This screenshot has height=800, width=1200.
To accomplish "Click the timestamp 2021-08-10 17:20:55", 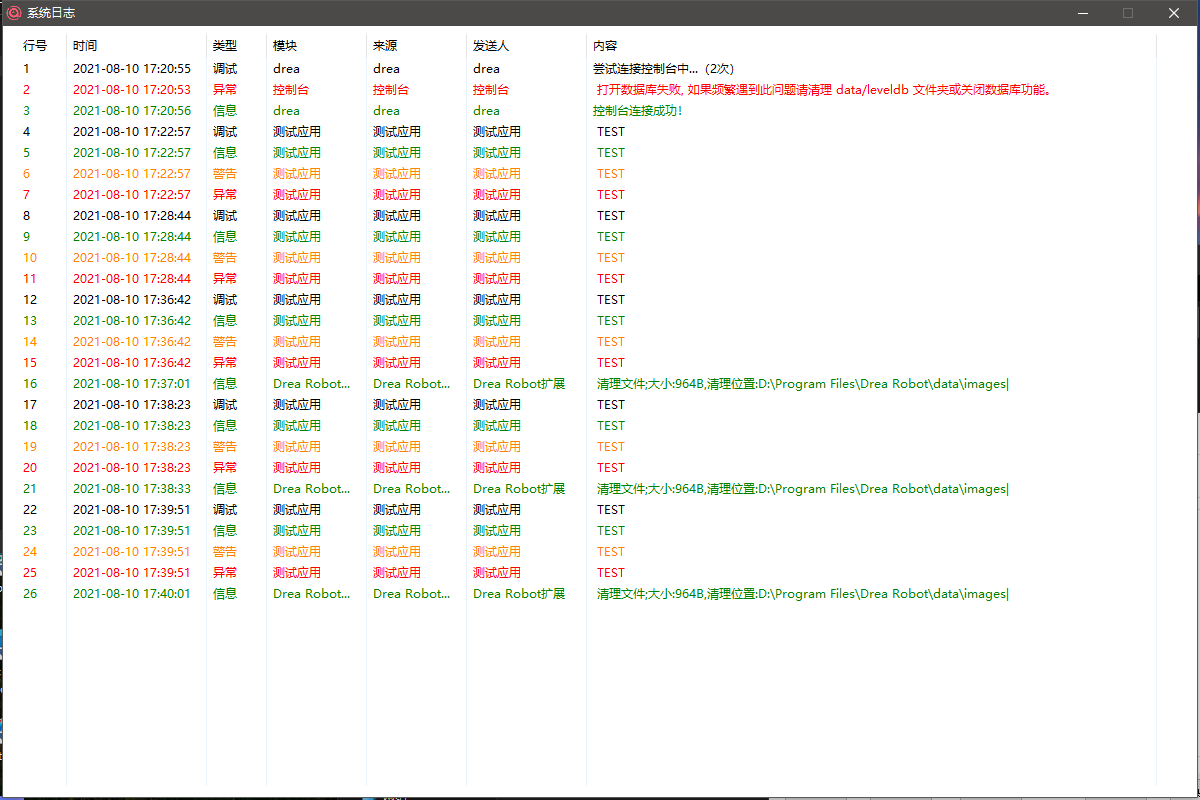I will coord(131,69).
